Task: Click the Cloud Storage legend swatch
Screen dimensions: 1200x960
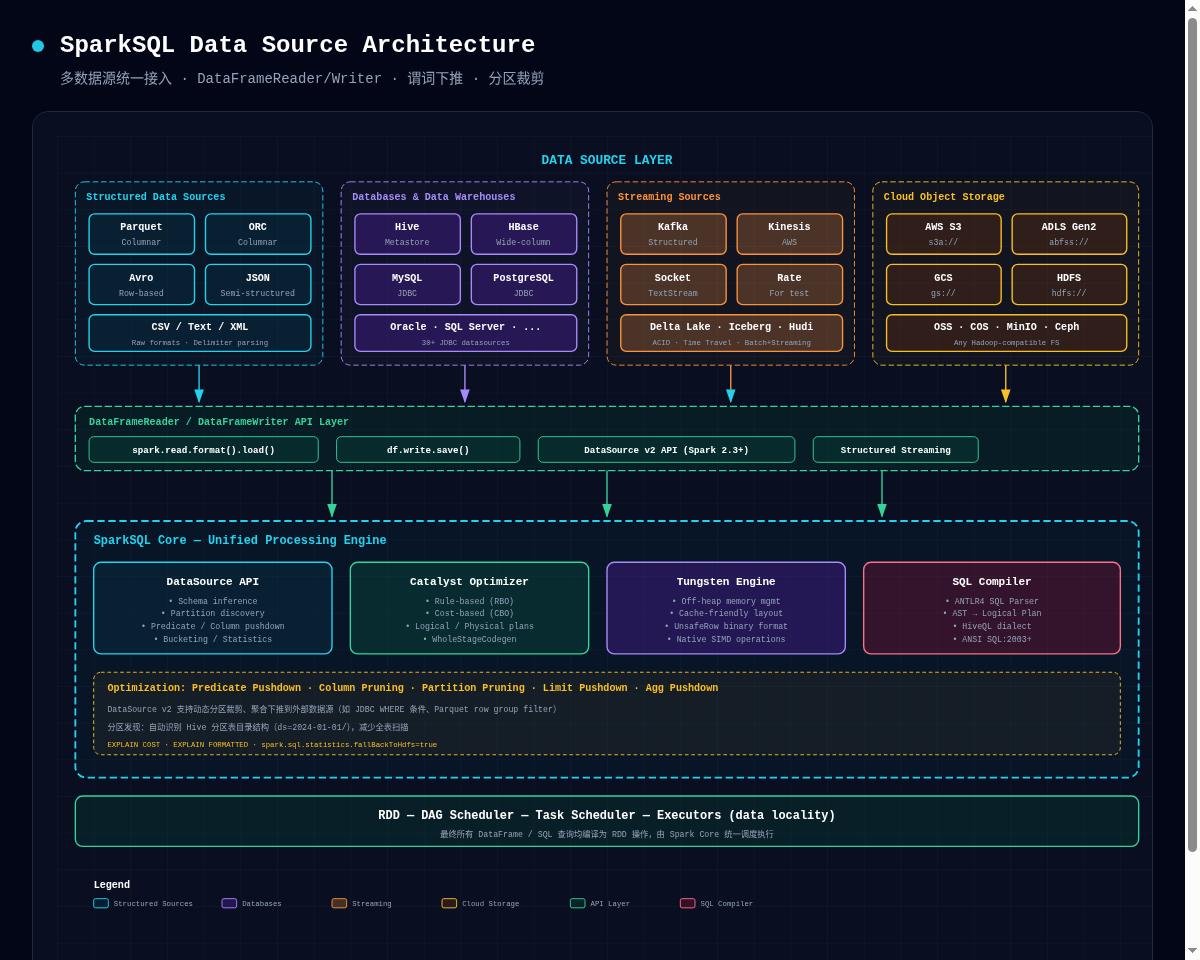Action: (x=449, y=903)
